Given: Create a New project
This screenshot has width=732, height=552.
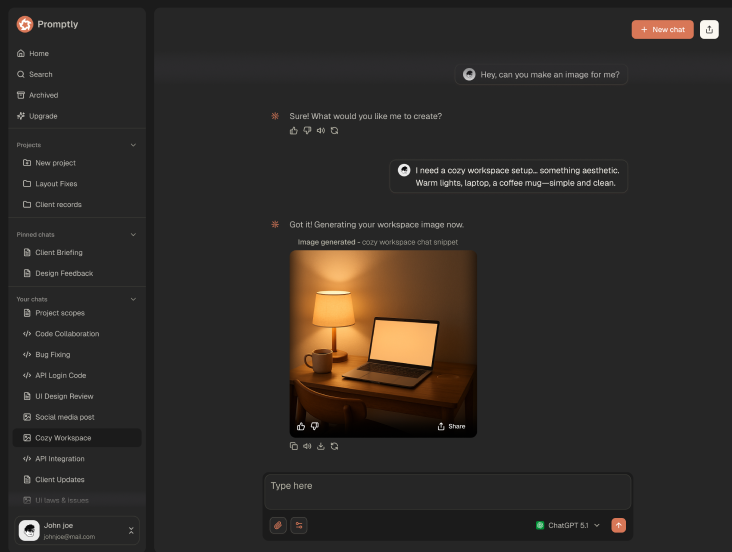Looking at the screenshot, I should 55,163.
